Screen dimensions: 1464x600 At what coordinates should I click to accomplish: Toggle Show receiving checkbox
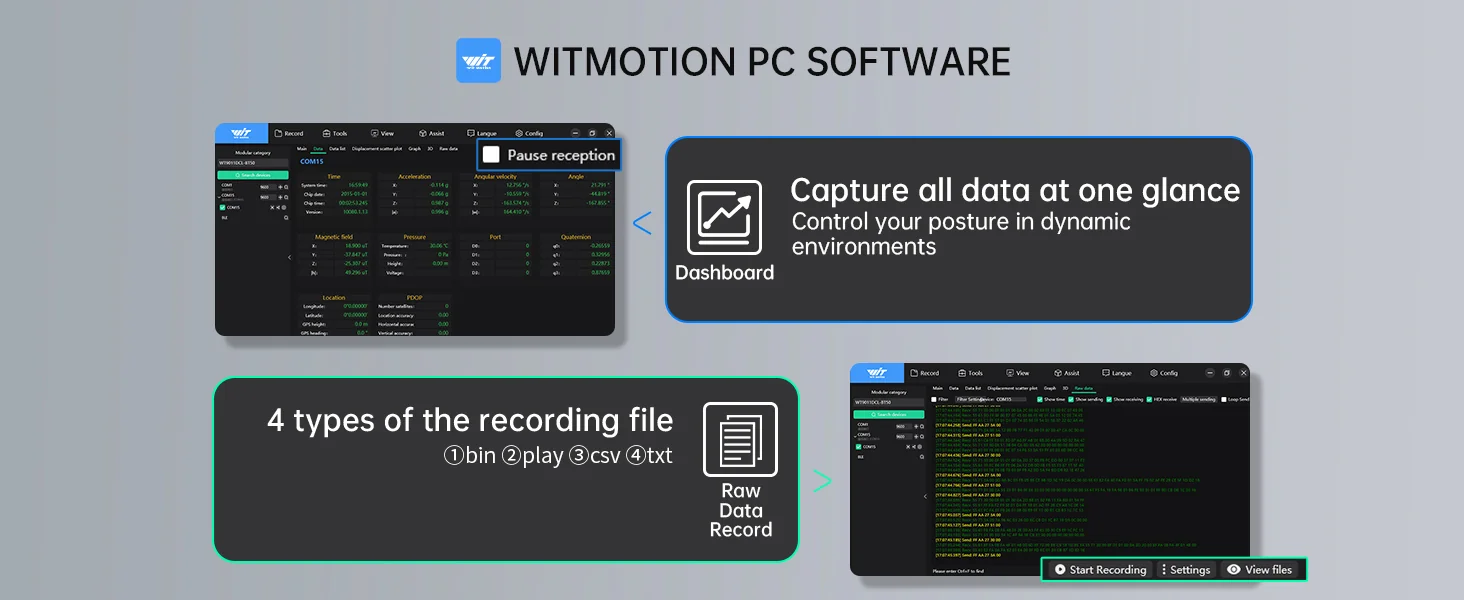[1109, 399]
